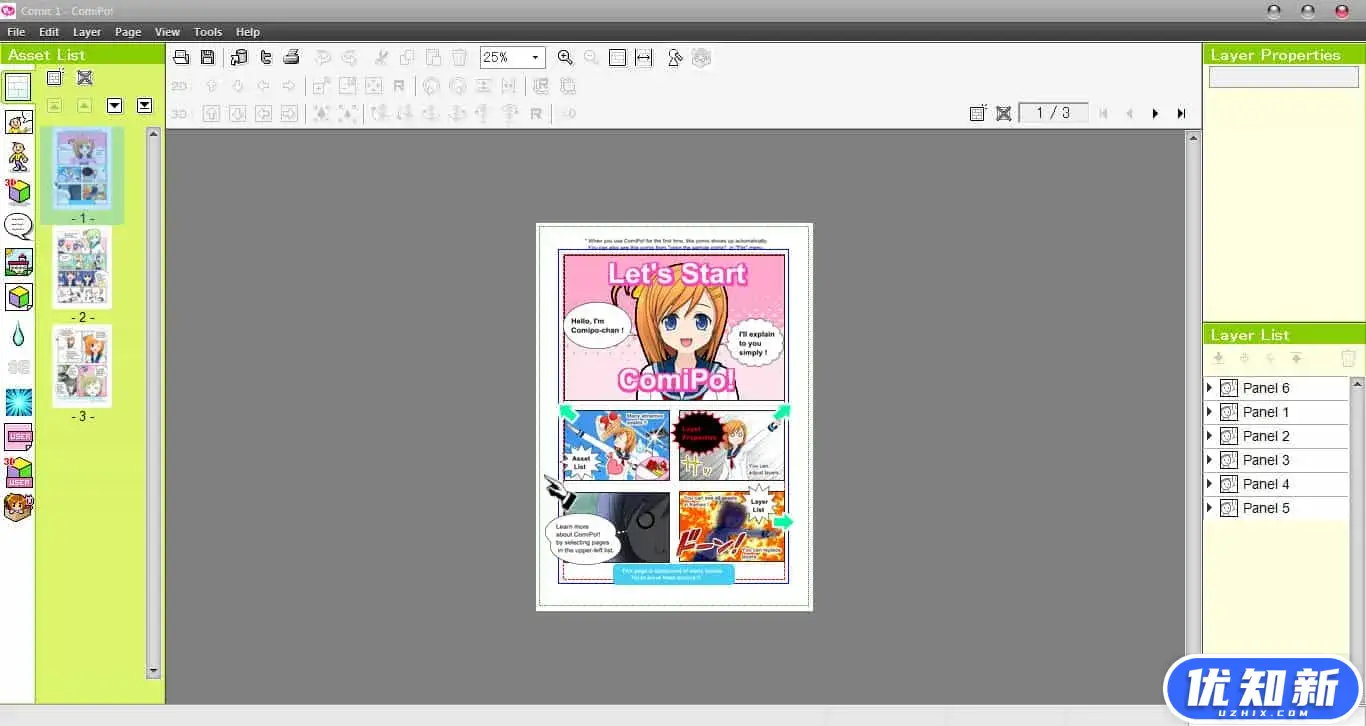
Task: Jump to the last page button
Action: 1181,114
